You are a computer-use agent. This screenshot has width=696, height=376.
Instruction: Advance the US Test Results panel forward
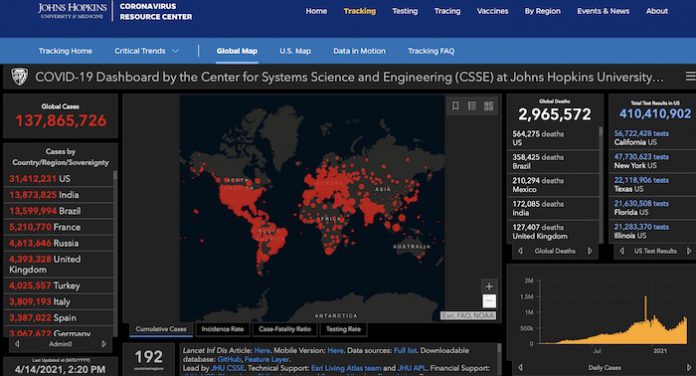689,251
